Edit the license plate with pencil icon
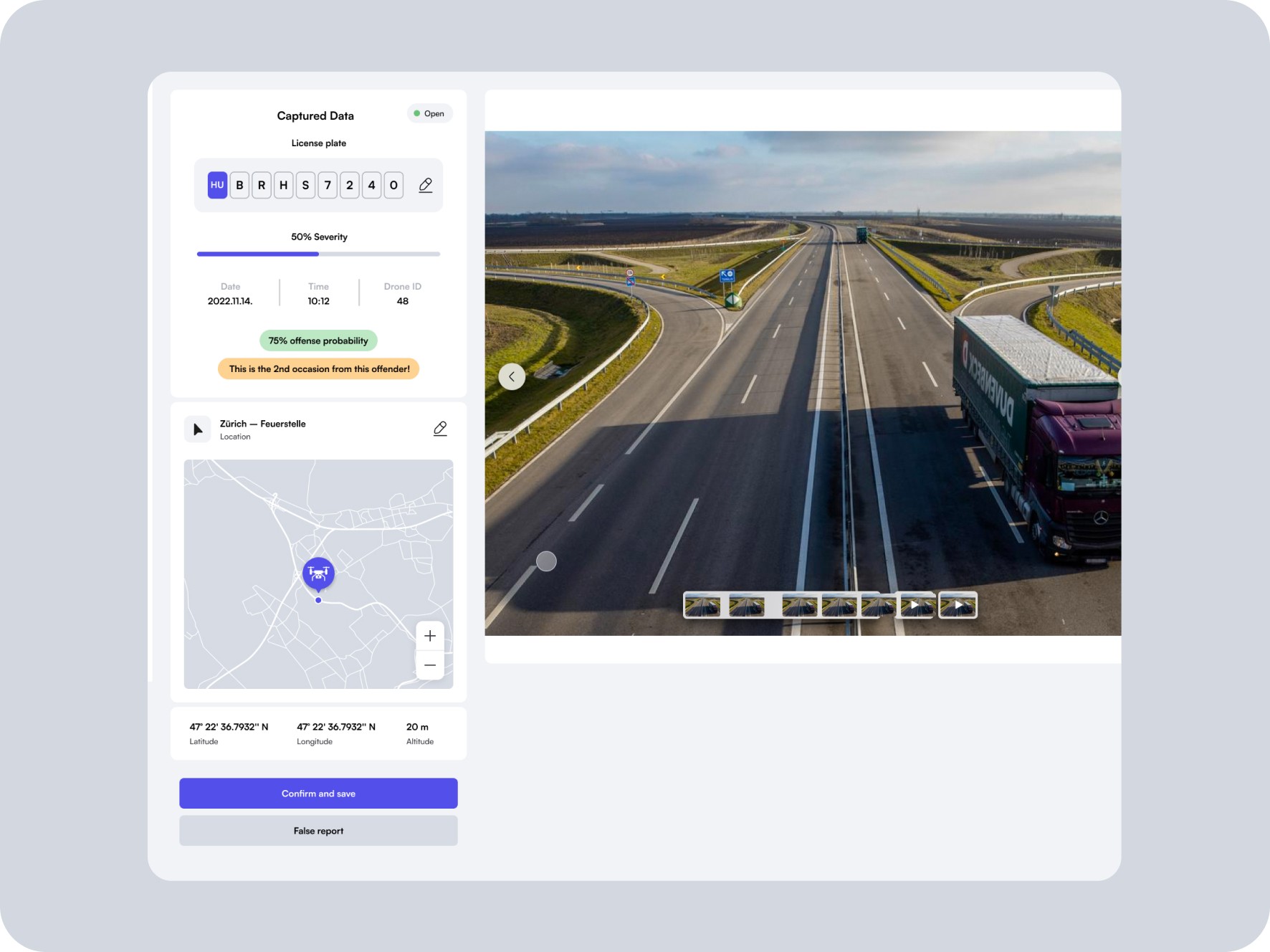This screenshot has height=952, width=1270. [425, 185]
